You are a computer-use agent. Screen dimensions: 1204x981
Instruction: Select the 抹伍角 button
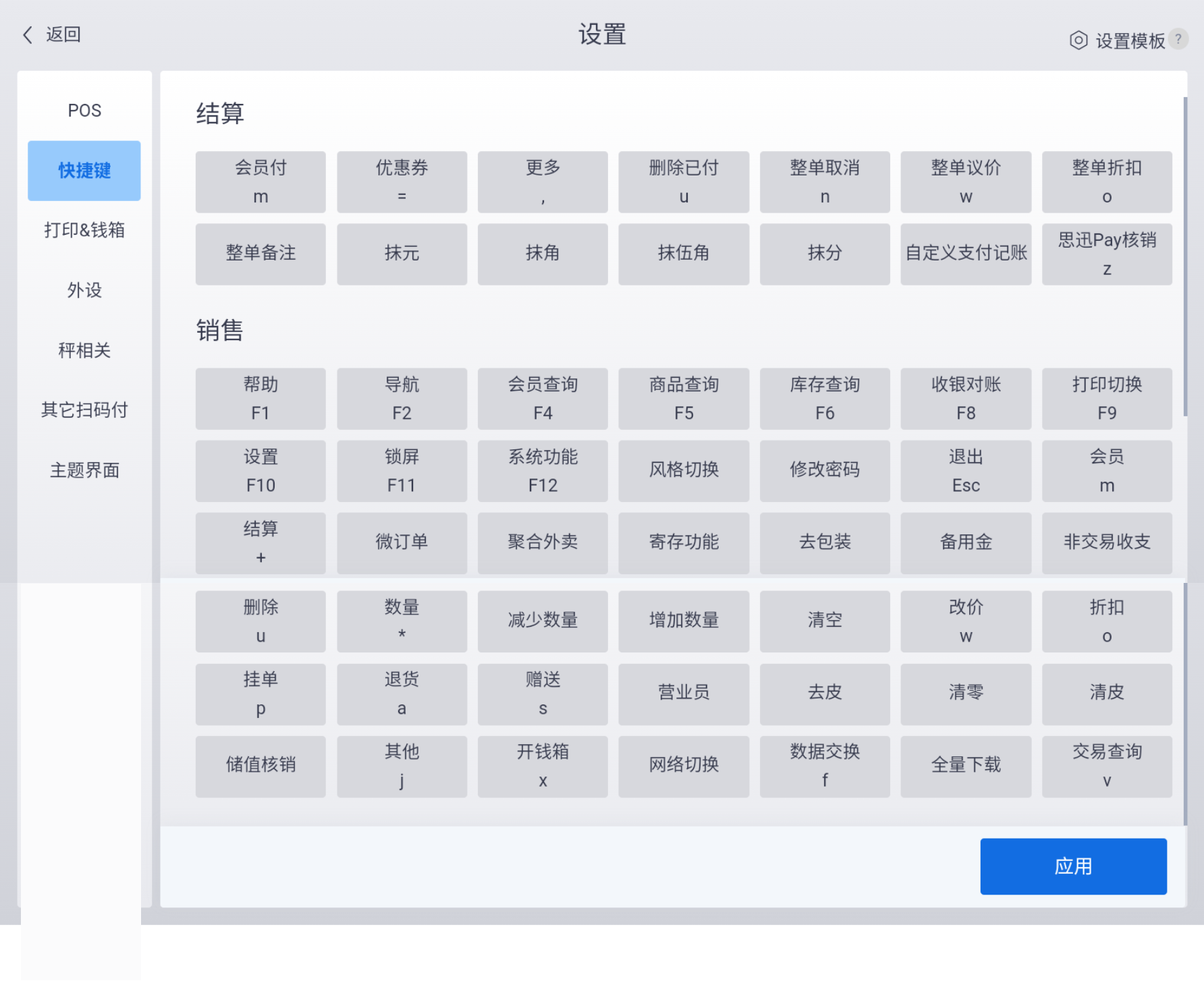tap(684, 254)
